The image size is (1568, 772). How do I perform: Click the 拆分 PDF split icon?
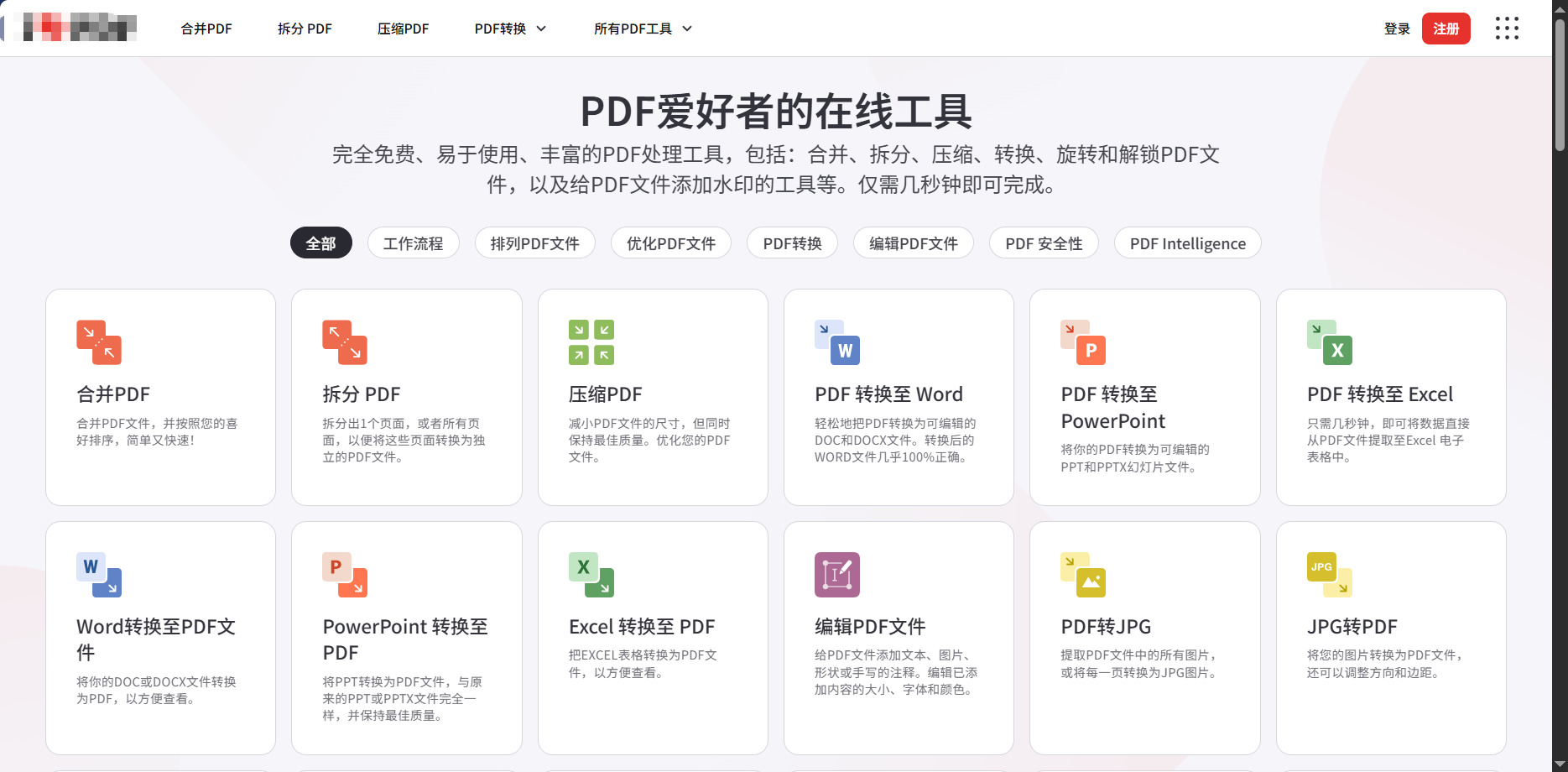tap(345, 342)
